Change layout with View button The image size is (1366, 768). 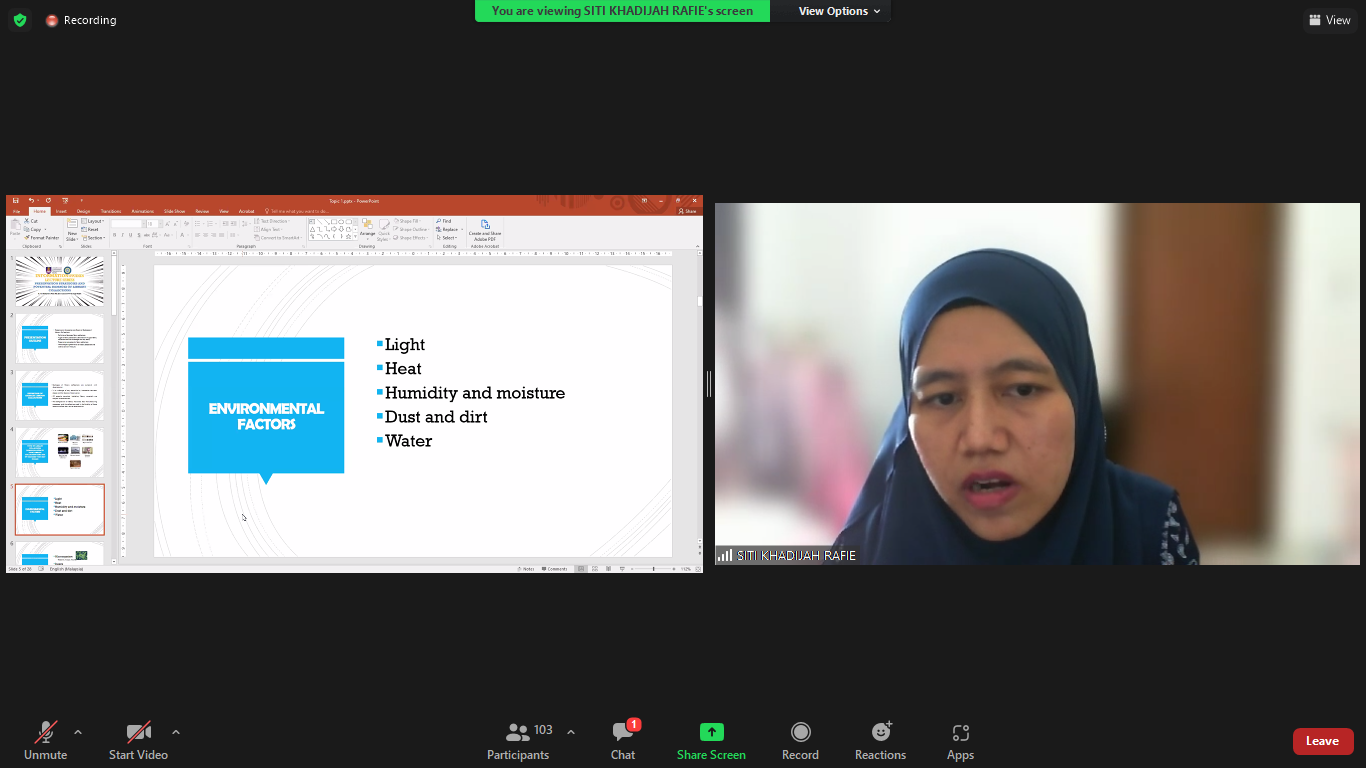1330,20
